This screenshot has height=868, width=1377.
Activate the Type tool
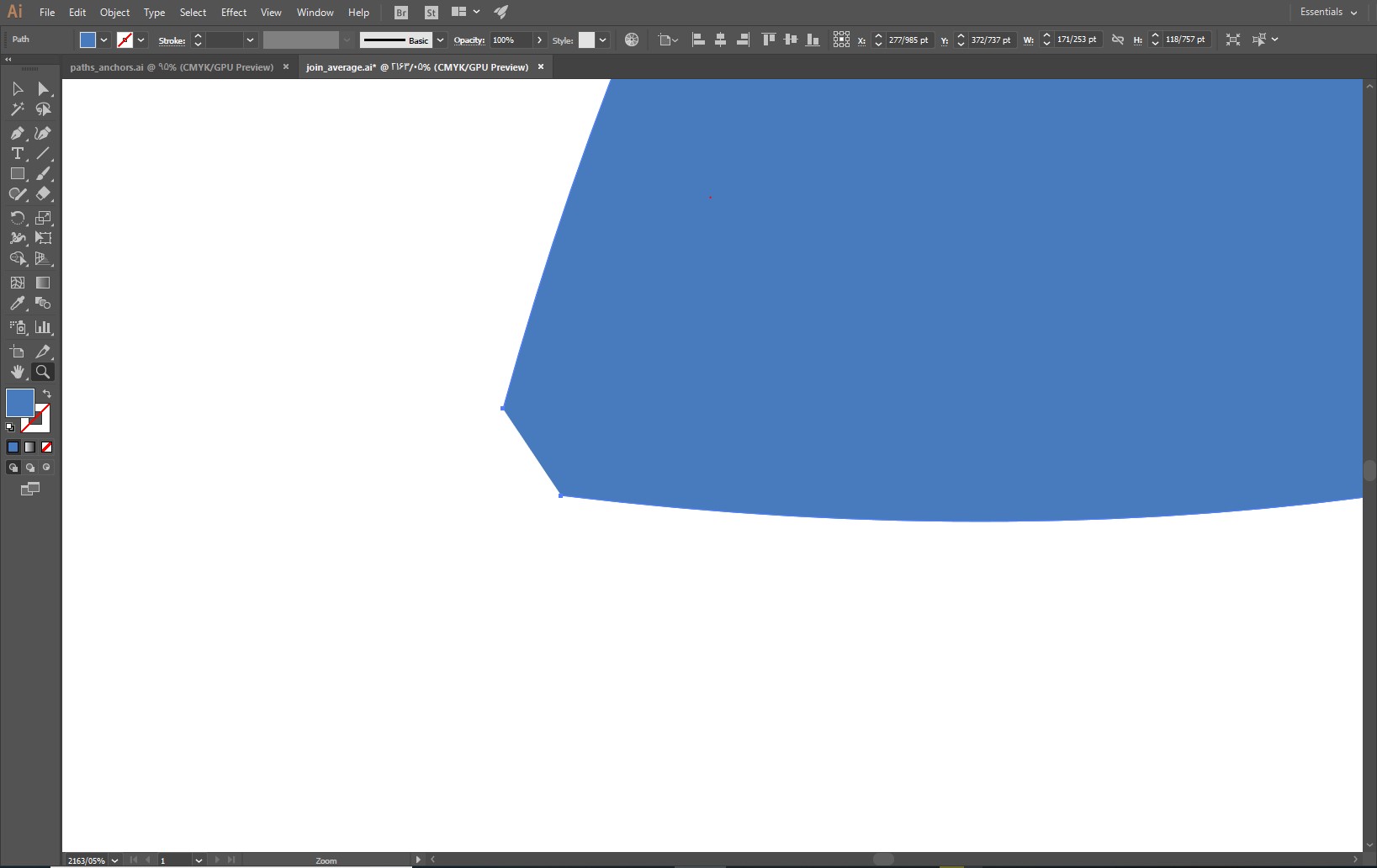point(17,153)
